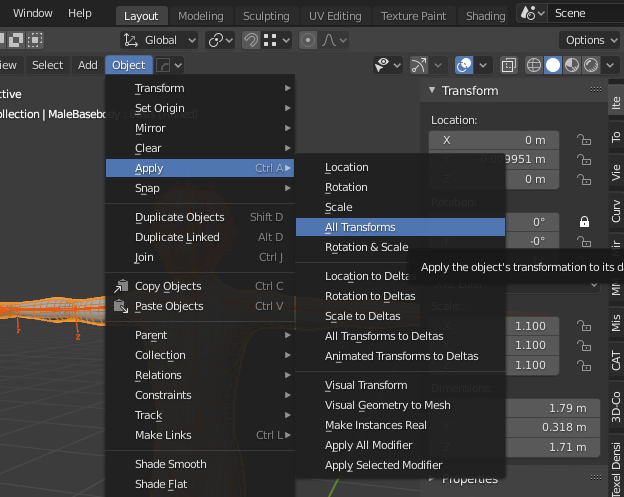
Task: Open the CAT sidebar tab
Action: [616, 360]
